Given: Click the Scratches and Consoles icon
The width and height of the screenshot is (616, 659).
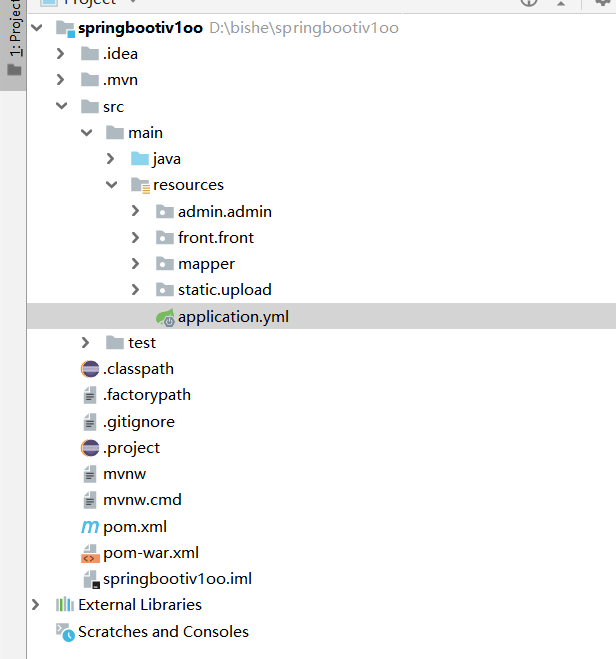Looking at the screenshot, I should click(x=65, y=632).
